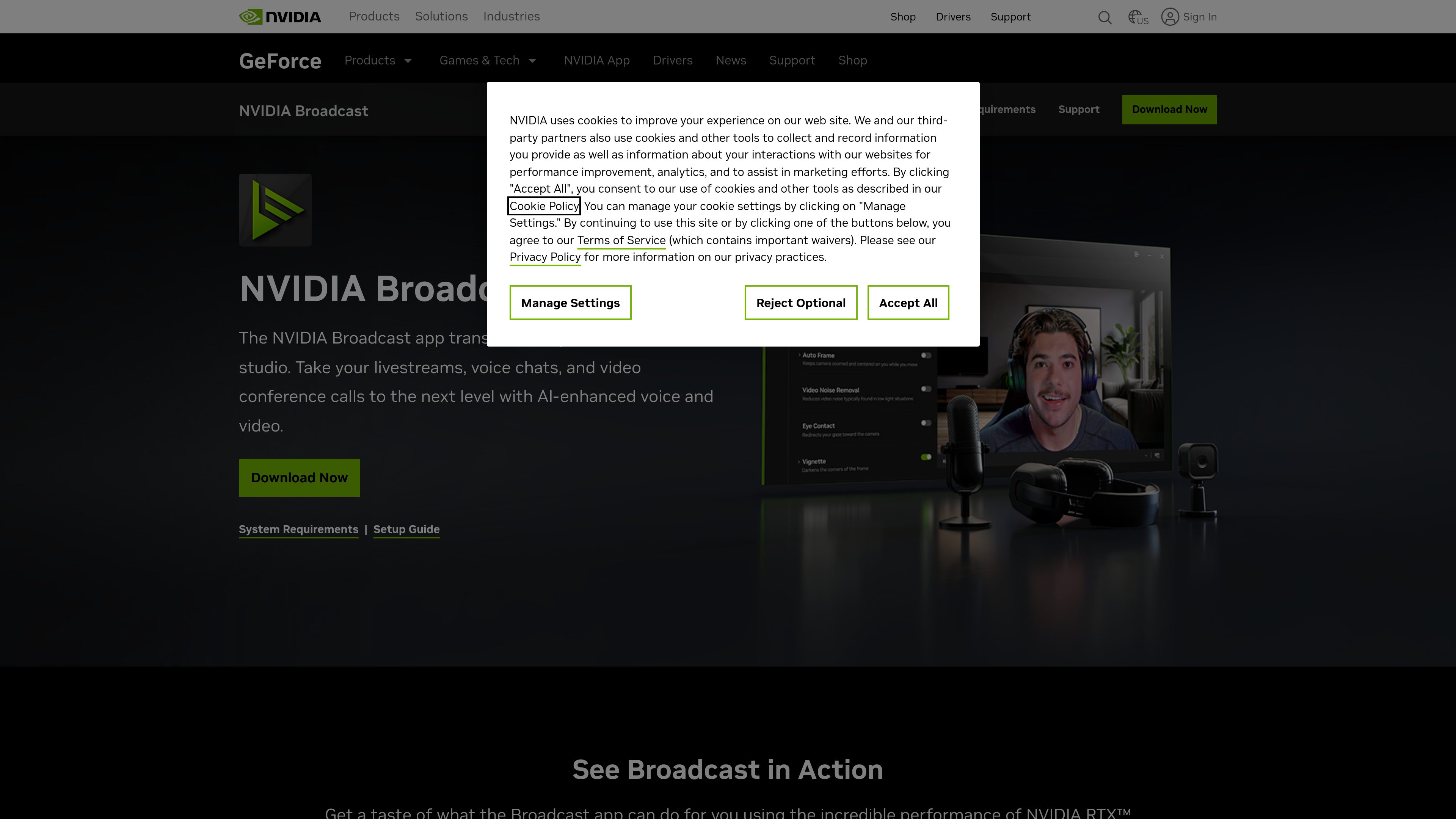This screenshot has height=819, width=1456.
Task: Open Support in GeForce nav
Action: pyautogui.click(x=792, y=61)
